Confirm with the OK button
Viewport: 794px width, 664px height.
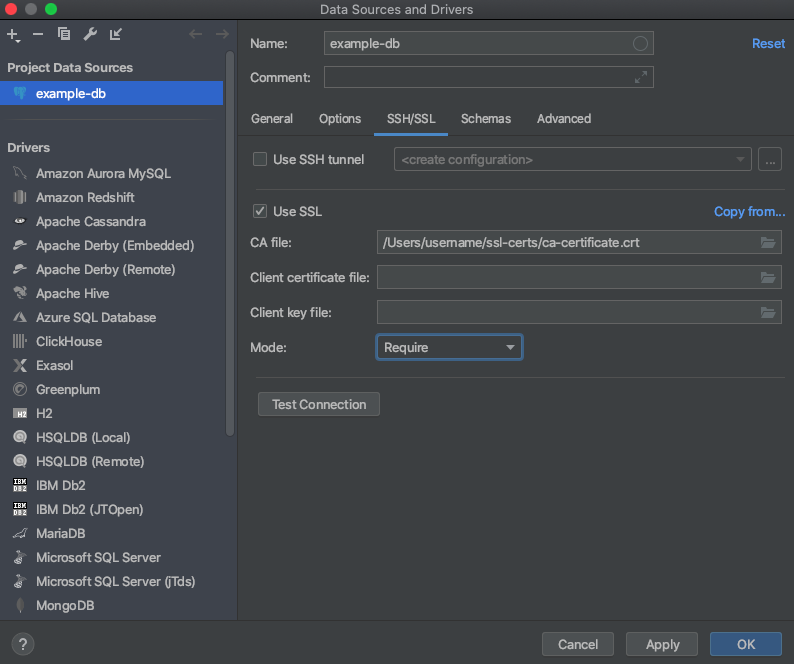coord(746,644)
